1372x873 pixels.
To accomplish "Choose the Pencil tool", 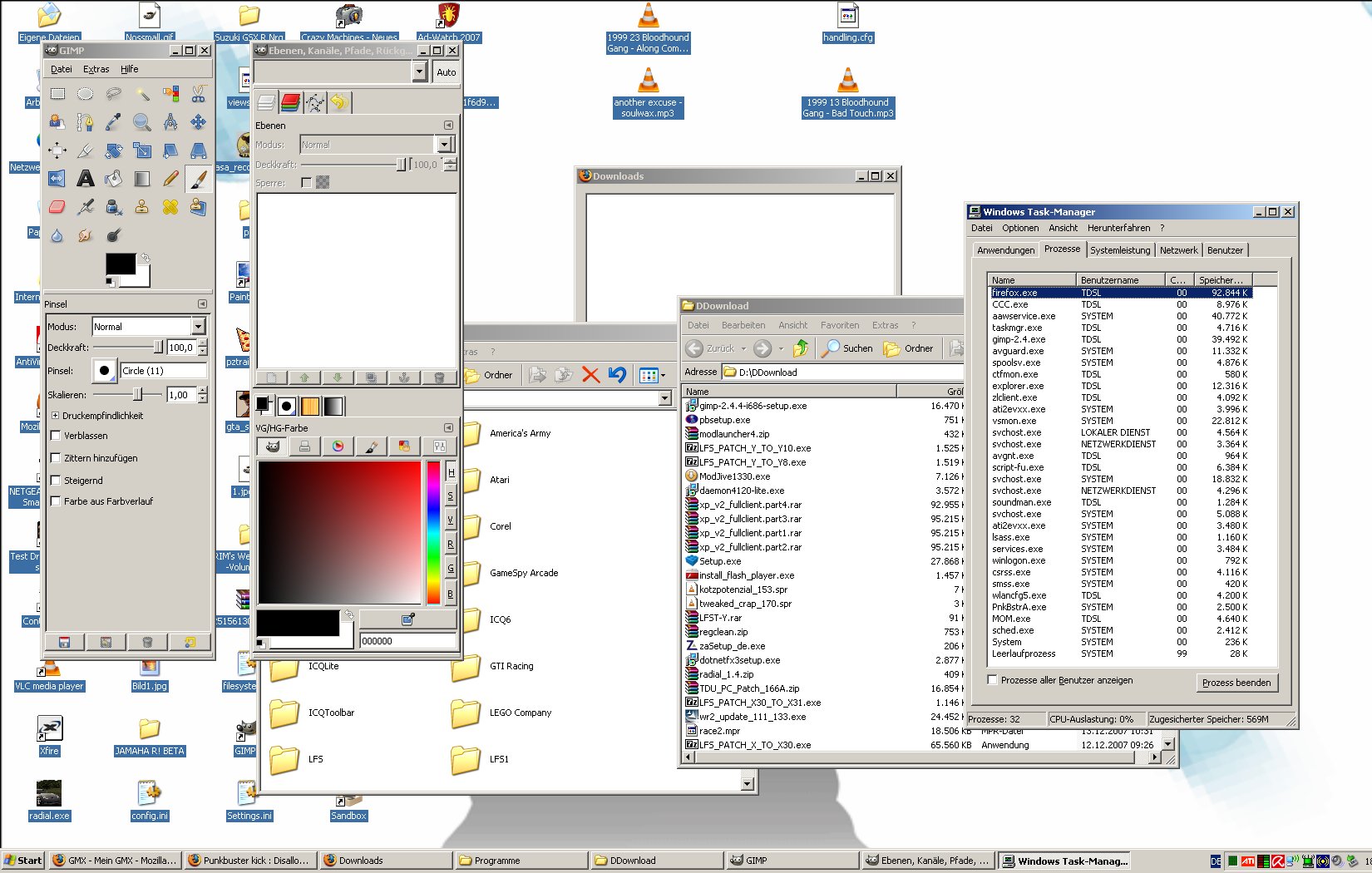I will point(170,179).
